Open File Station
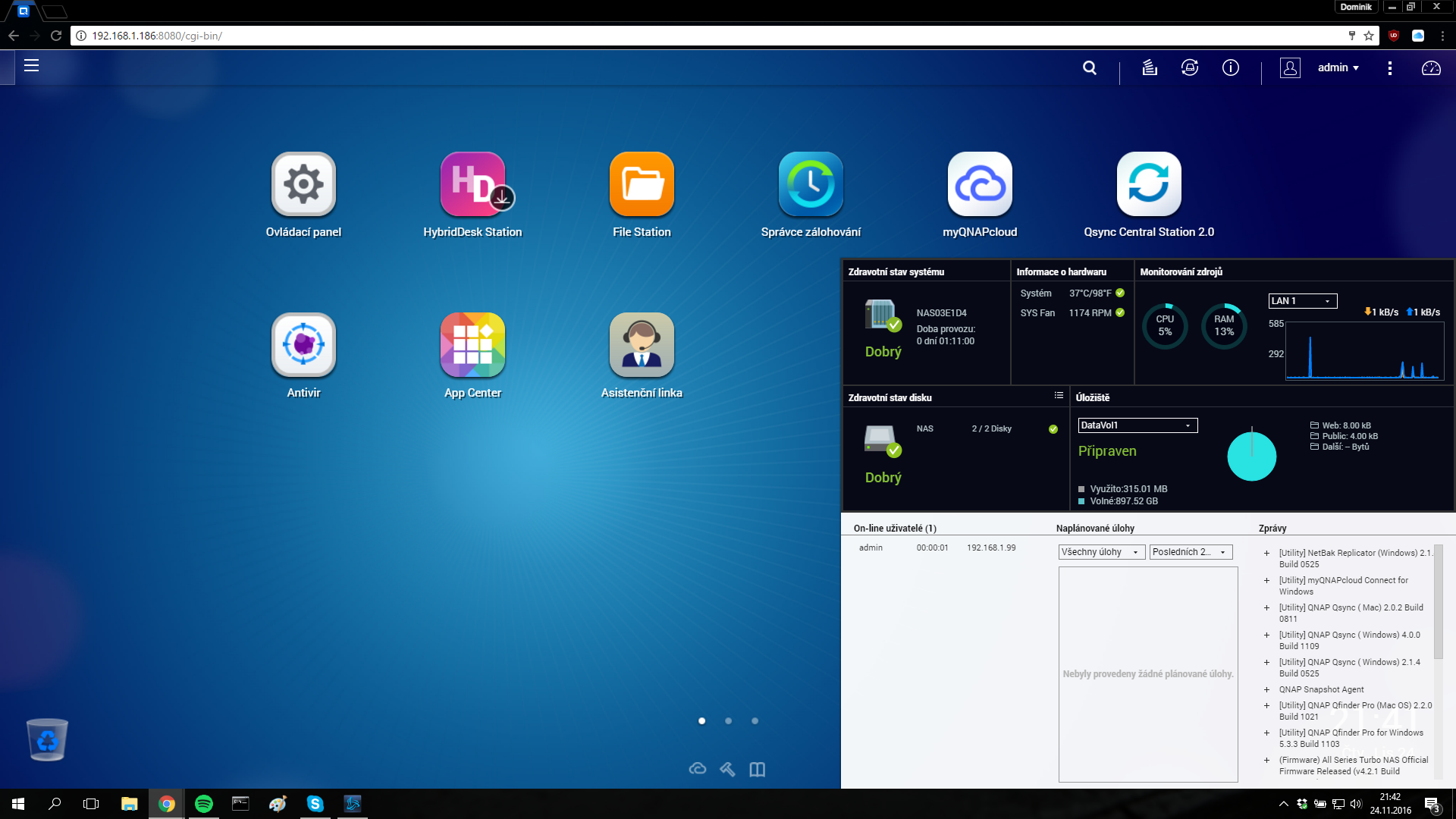The image size is (1456, 819). (x=642, y=184)
